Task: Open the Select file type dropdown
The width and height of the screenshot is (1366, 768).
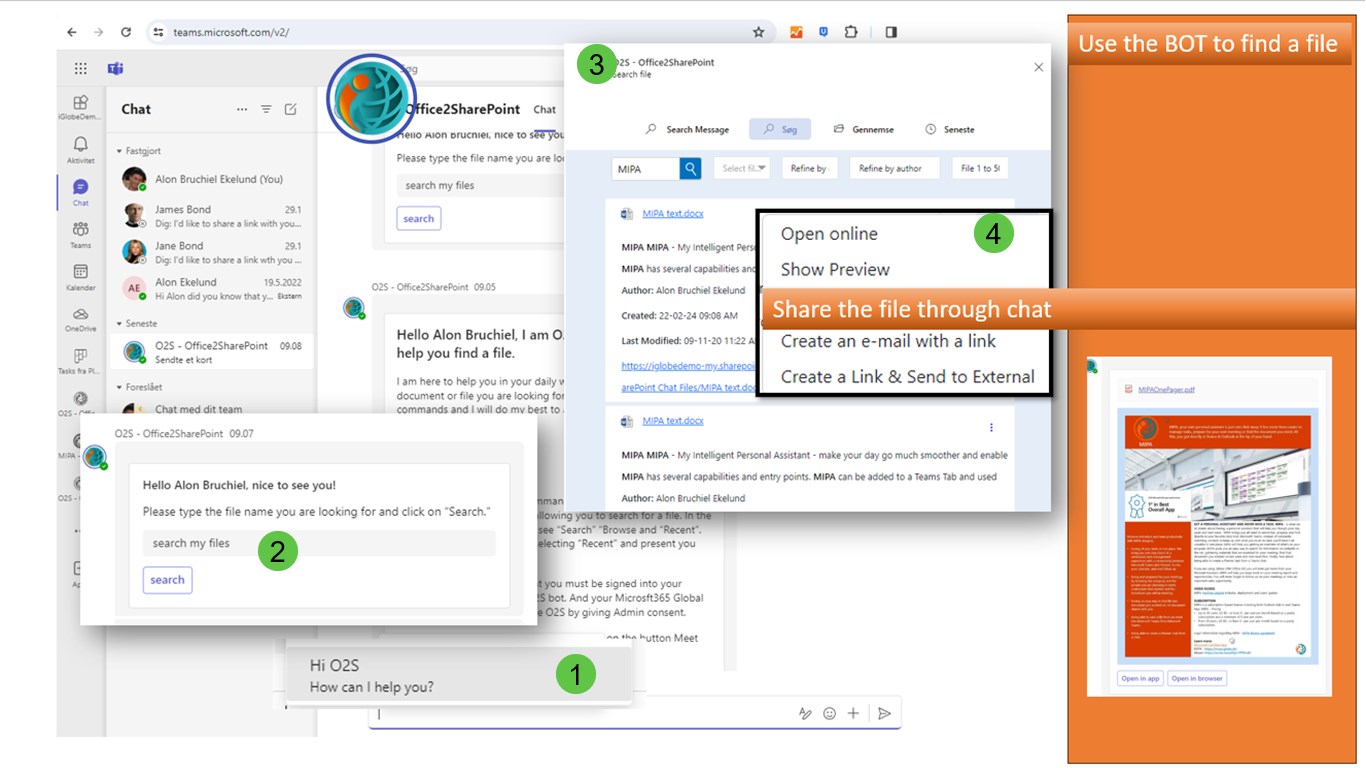Action: pyautogui.click(x=742, y=169)
